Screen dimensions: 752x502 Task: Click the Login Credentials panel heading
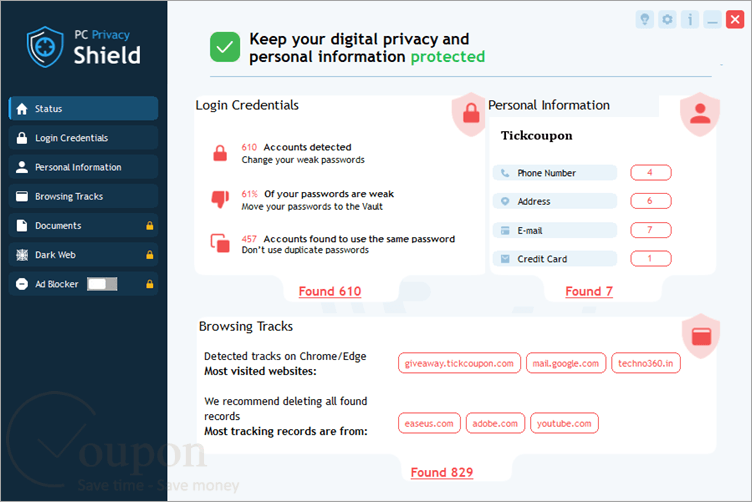pos(247,105)
